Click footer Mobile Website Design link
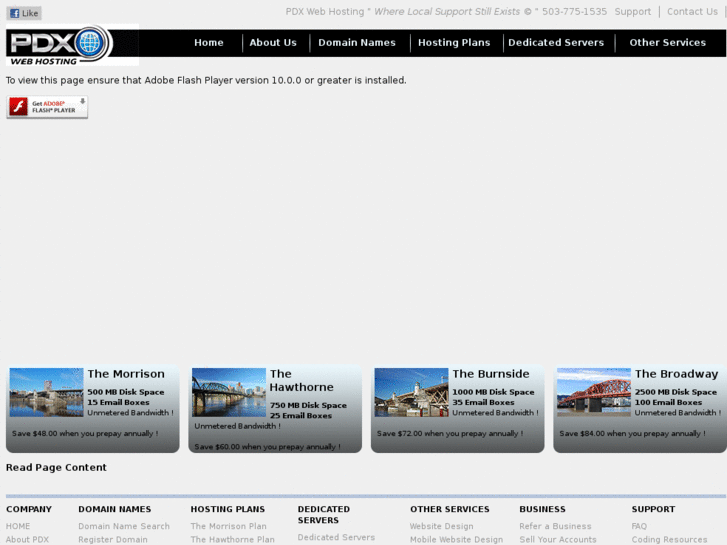This screenshot has width=727, height=545. (456, 540)
